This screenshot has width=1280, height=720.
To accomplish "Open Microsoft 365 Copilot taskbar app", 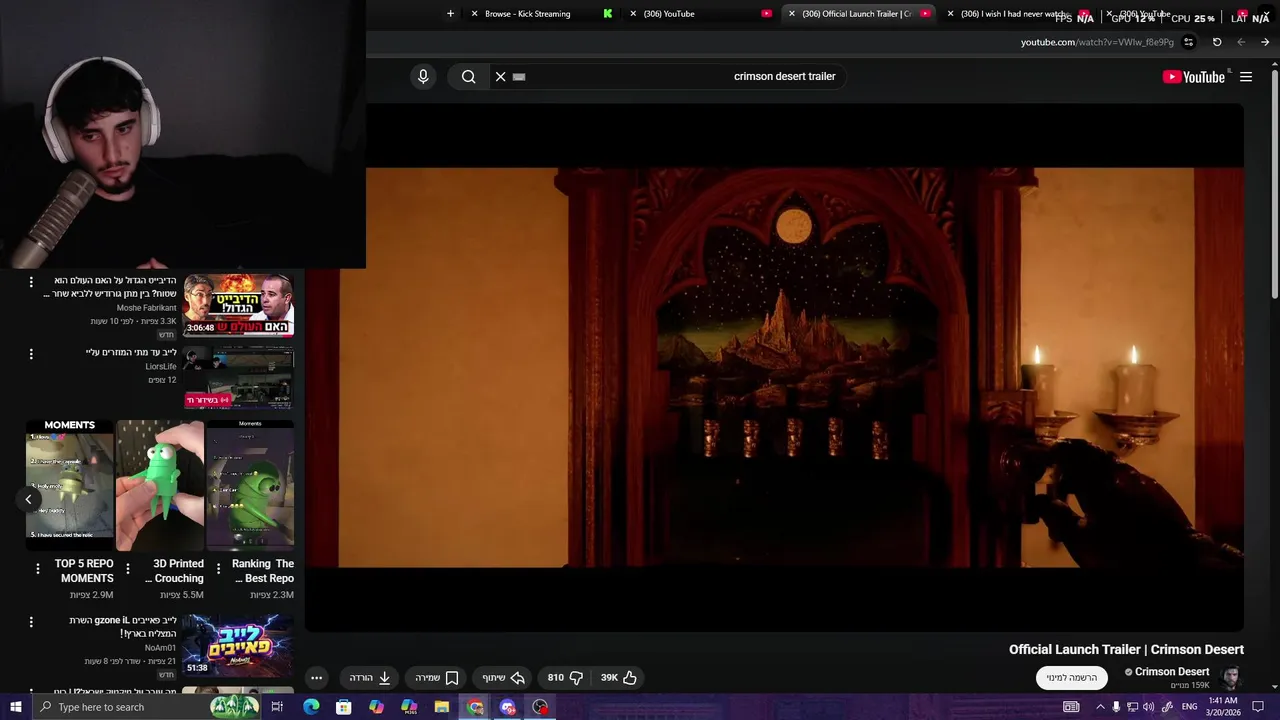I will coord(409,707).
